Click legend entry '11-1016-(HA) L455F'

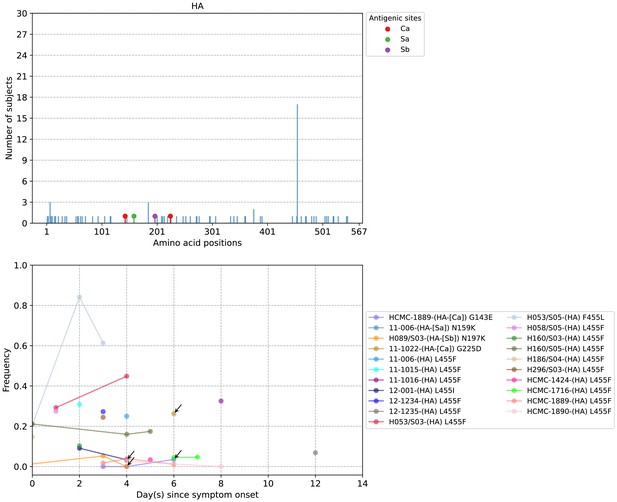tap(415, 380)
